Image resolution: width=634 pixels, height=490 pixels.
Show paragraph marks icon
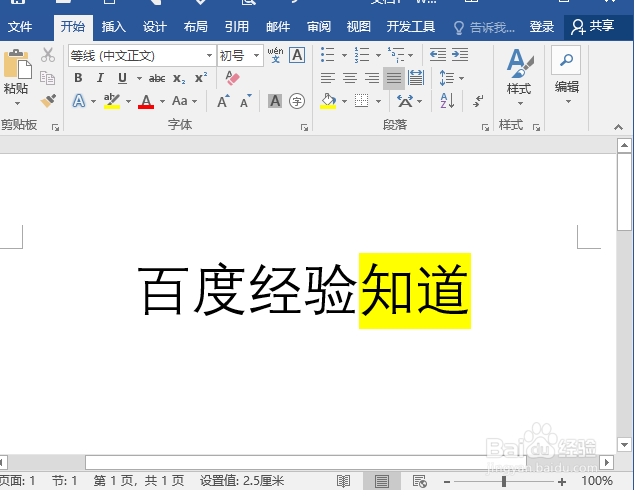(478, 101)
